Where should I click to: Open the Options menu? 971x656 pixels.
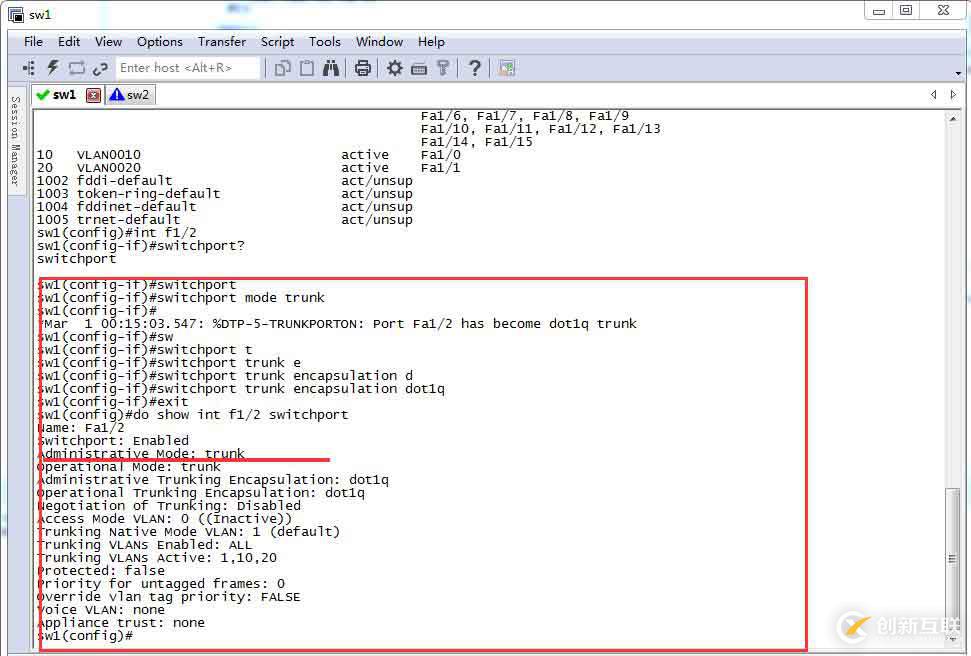pyautogui.click(x=160, y=42)
